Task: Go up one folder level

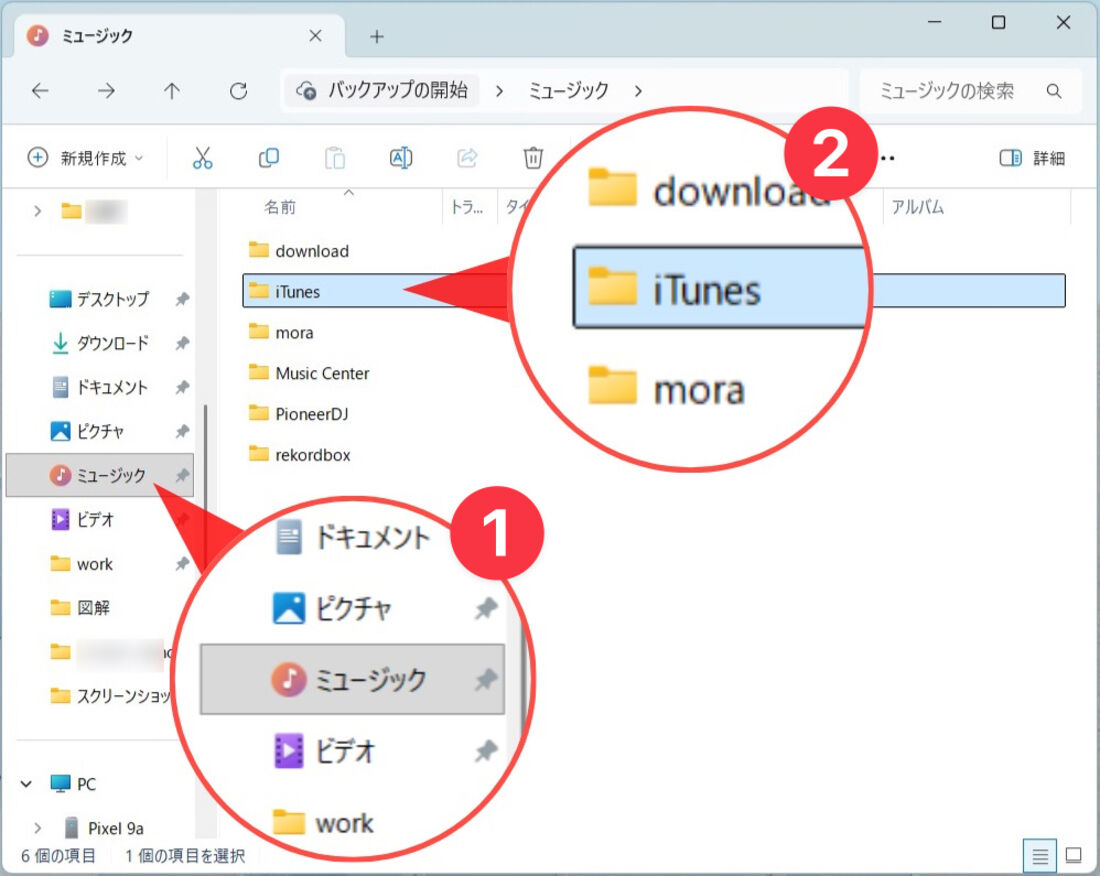Action: [172, 90]
